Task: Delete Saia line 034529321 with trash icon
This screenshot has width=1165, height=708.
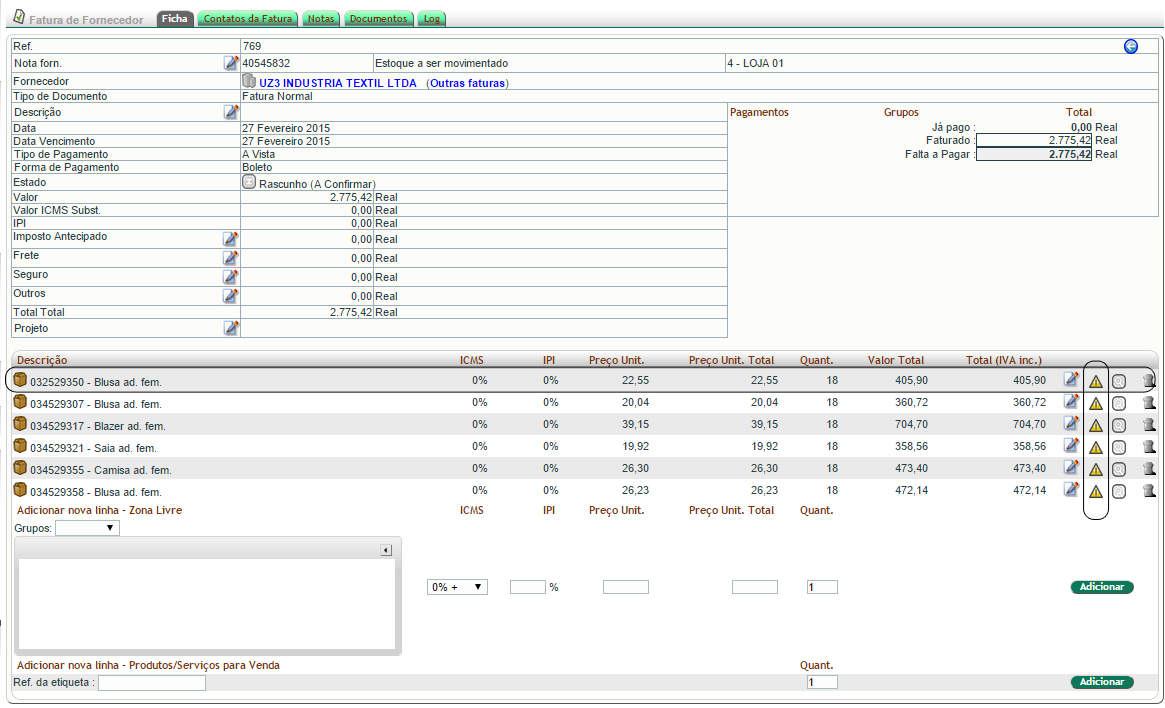Action: [x=1149, y=446]
